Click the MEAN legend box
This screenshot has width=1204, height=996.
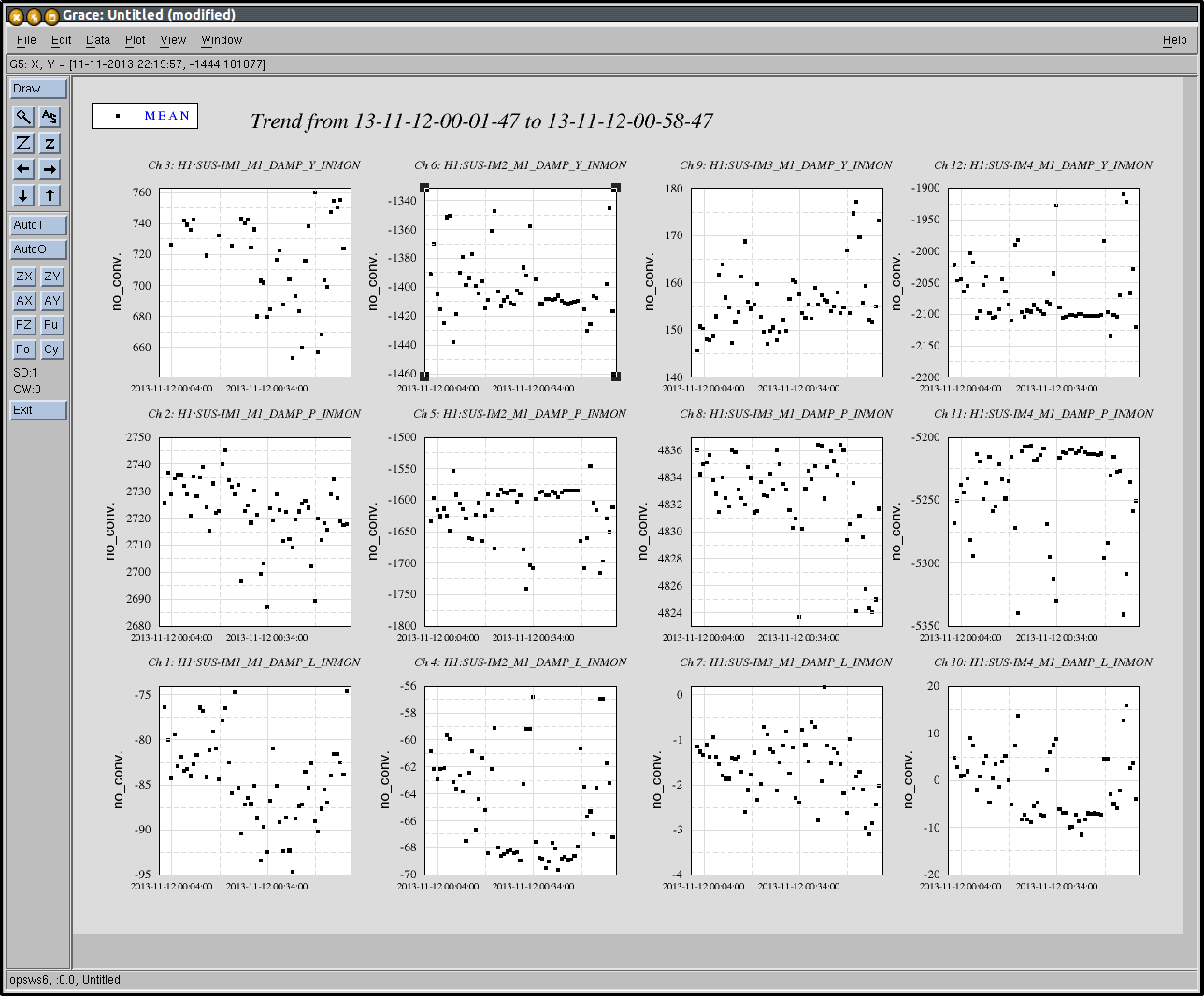(x=145, y=116)
